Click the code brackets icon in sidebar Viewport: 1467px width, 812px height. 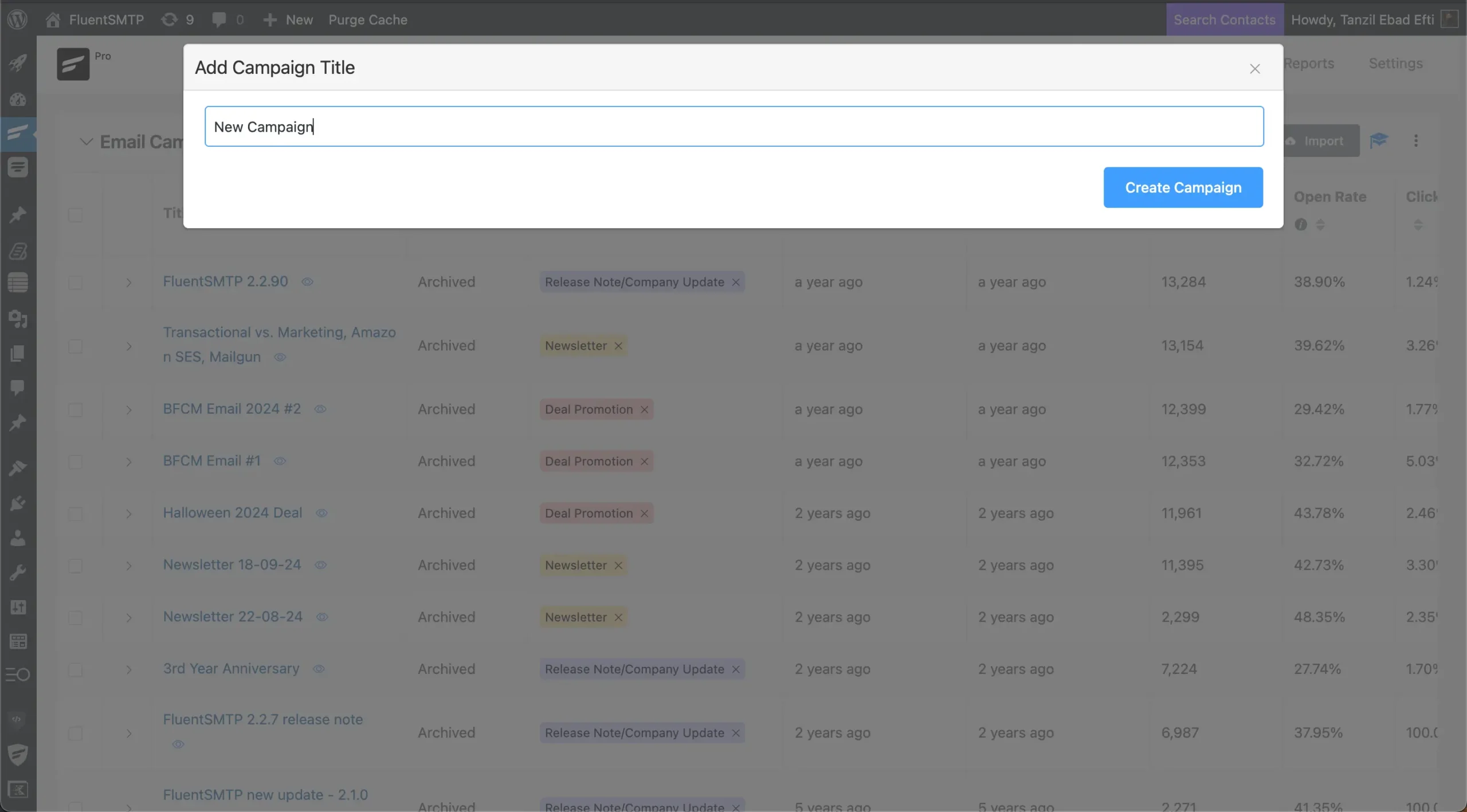(x=17, y=720)
